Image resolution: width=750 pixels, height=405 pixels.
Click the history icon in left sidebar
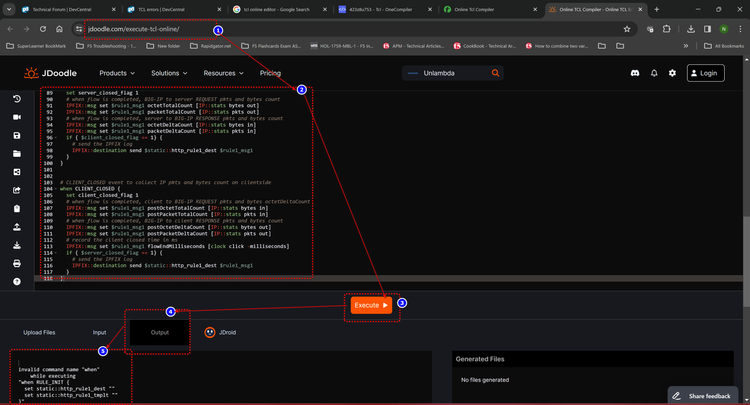(17, 98)
